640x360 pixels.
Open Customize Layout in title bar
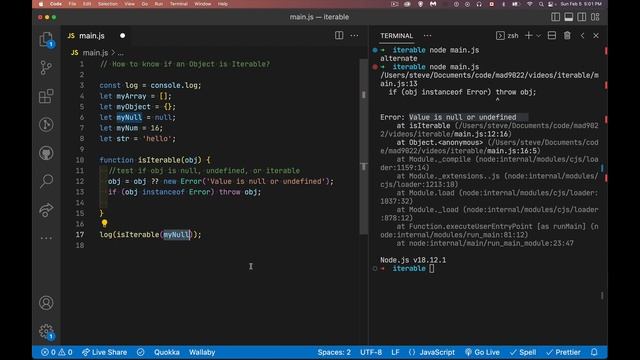595,17
